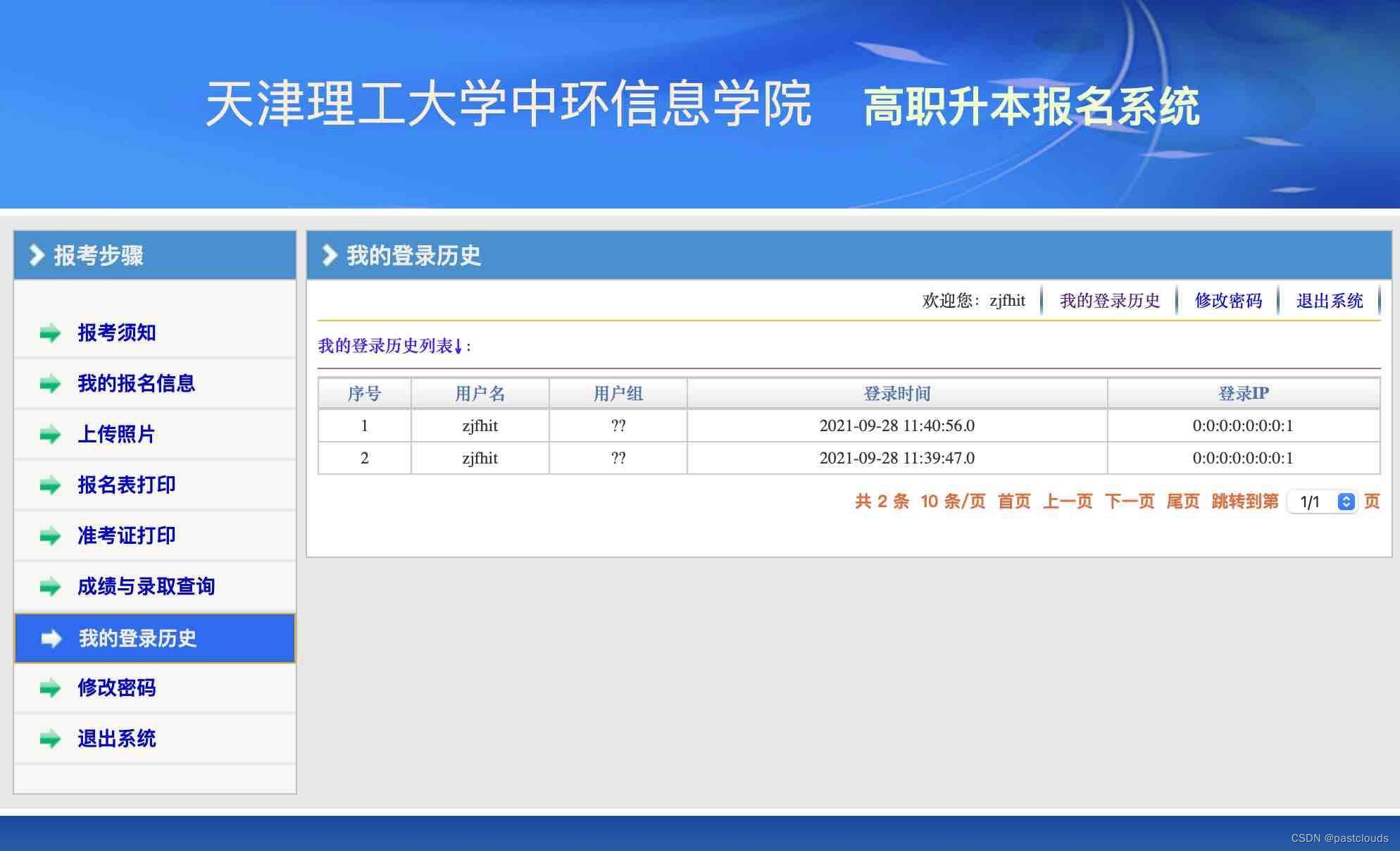Click green arrow icon beside 报考须知
1400x851 pixels.
pyautogui.click(x=50, y=333)
